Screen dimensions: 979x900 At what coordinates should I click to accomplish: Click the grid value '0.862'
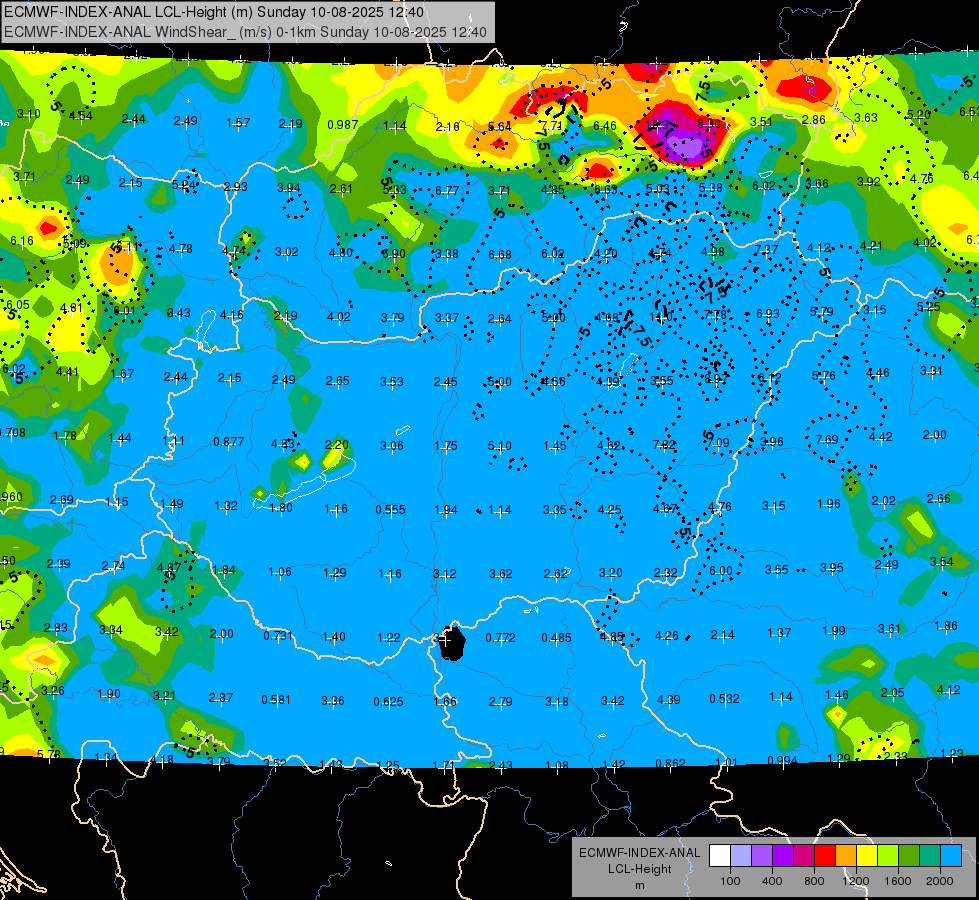[x=671, y=763]
